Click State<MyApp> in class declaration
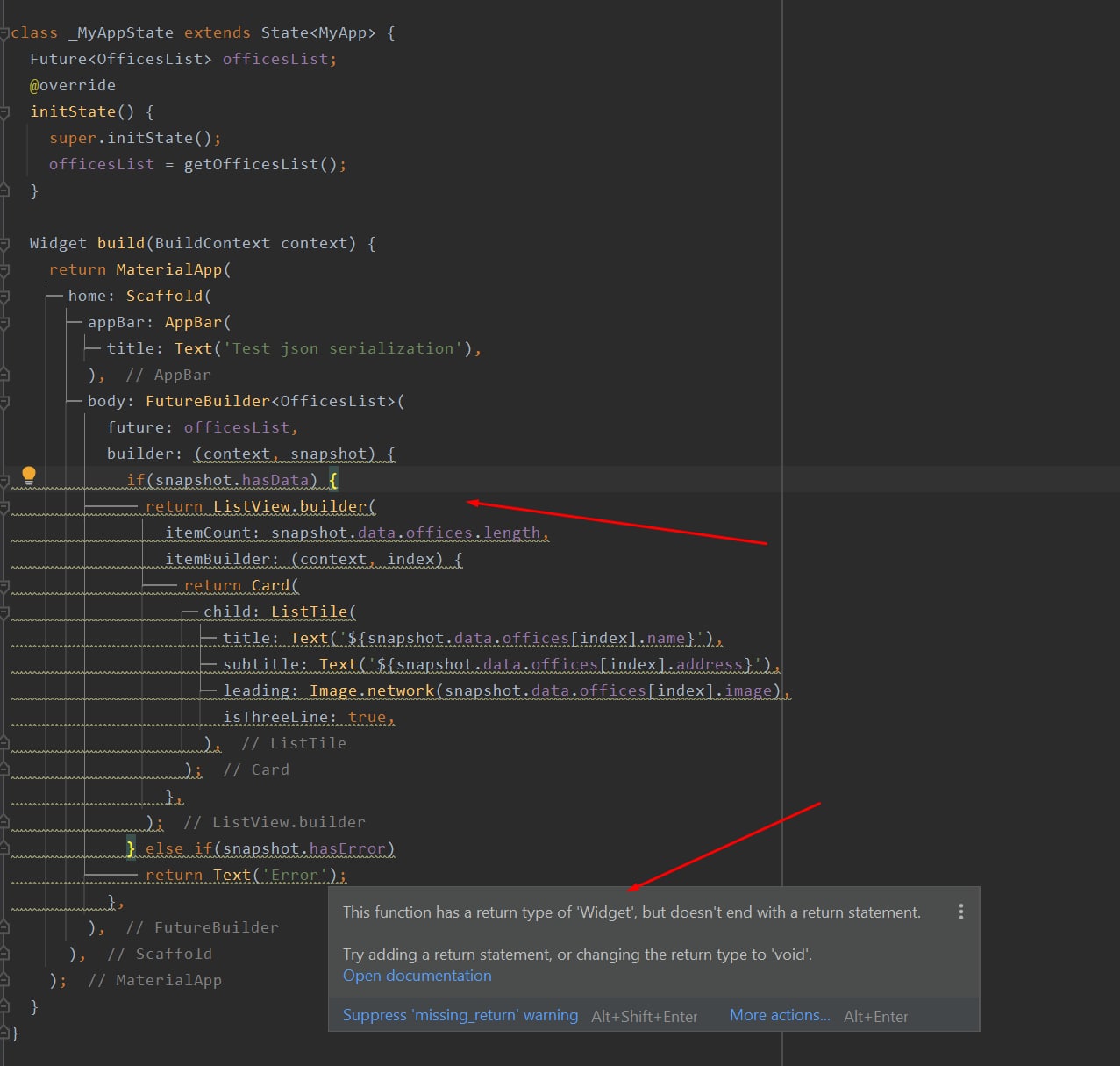This screenshot has height=1066, width=1120. click(x=318, y=32)
